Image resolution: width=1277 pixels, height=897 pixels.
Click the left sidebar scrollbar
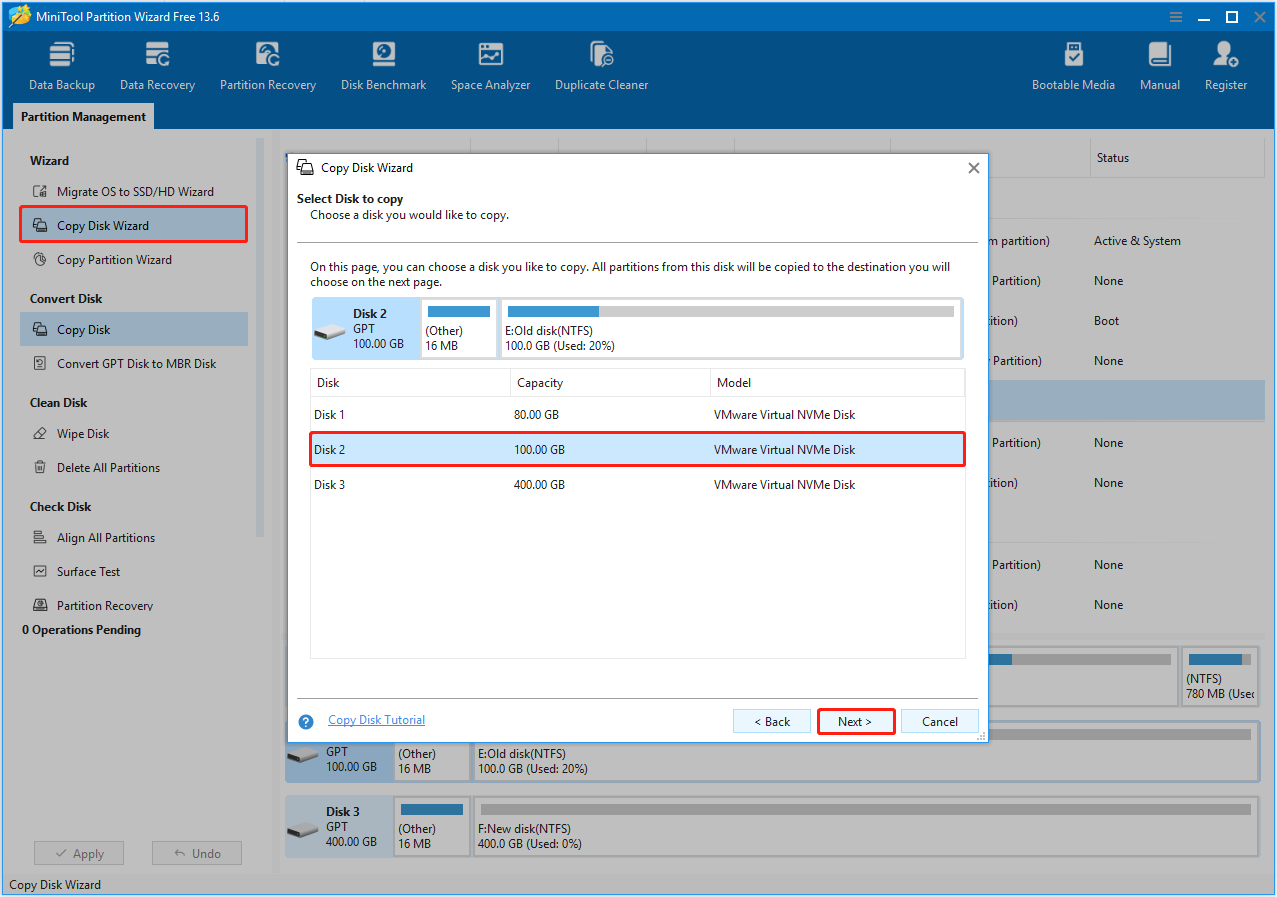click(x=260, y=337)
